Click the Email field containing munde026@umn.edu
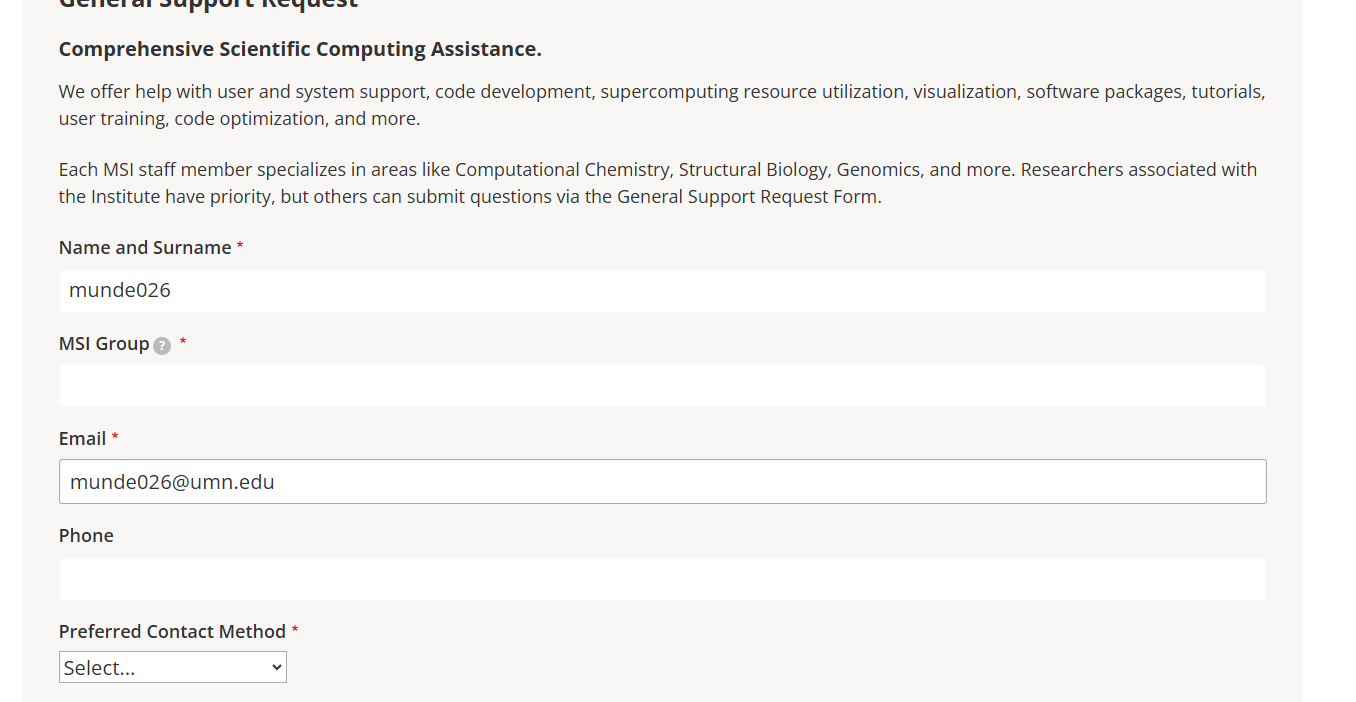Screen dimensions: 1356x702 (x=662, y=482)
